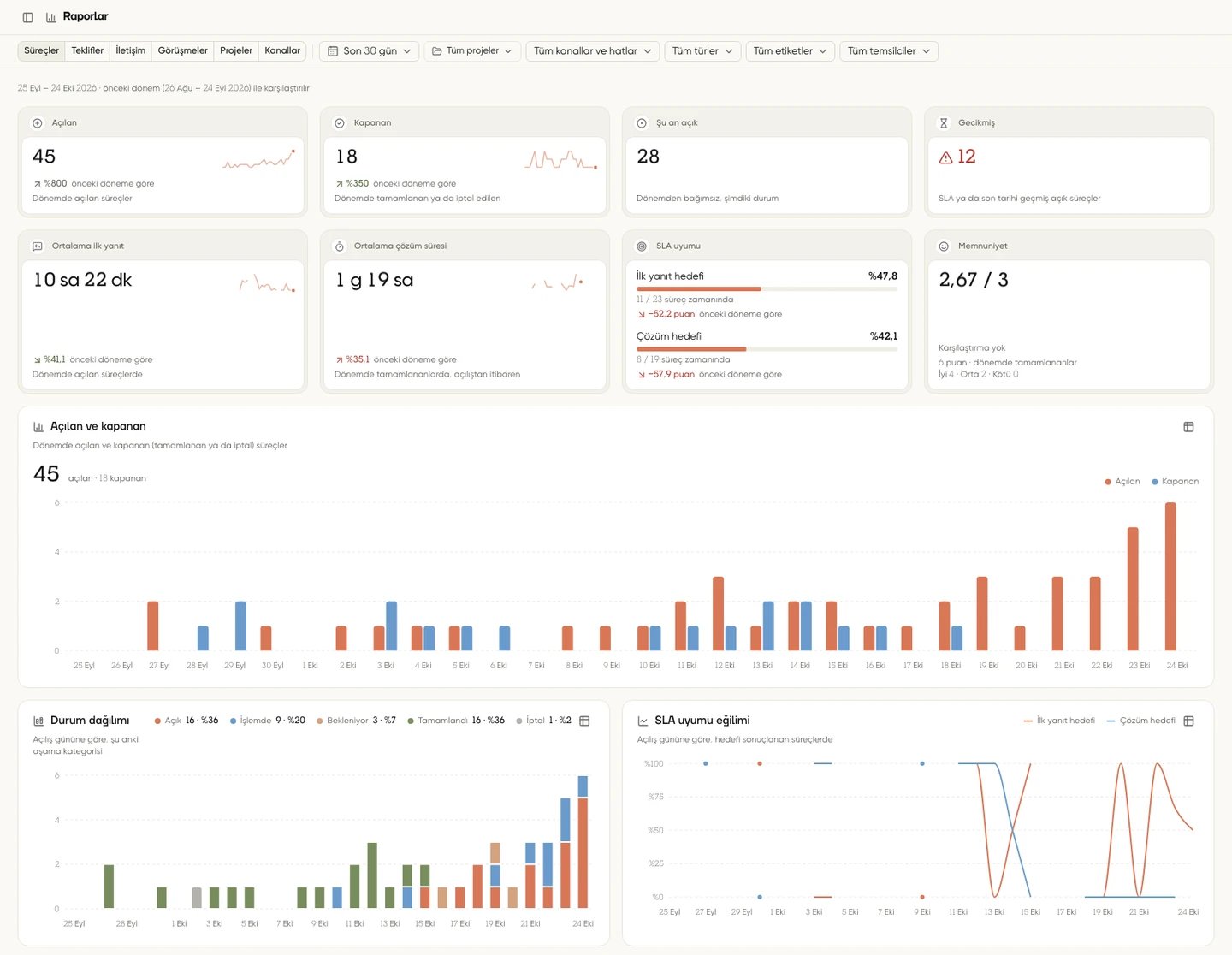
Task: Toggle the Kapanan series in legend
Action: click(x=1175, y=482)
